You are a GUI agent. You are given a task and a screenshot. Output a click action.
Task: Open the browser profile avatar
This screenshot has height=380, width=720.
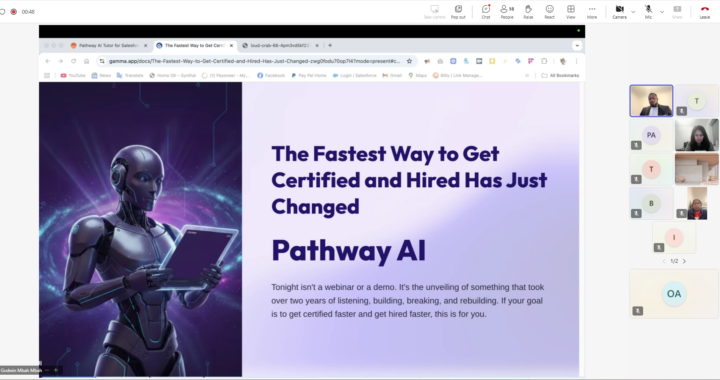point(563,61)
